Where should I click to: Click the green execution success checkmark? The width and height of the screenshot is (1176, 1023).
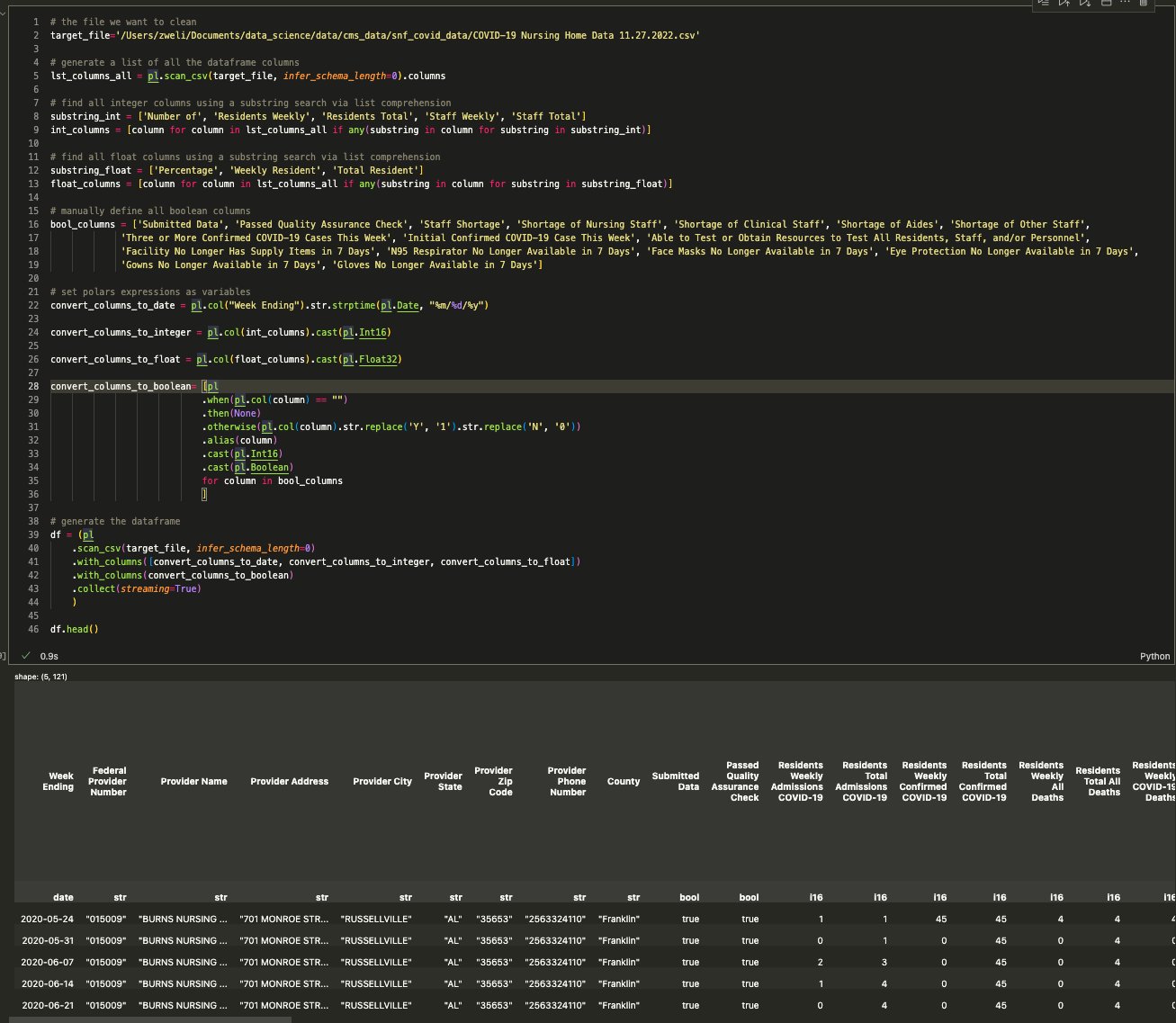(26, 655)
